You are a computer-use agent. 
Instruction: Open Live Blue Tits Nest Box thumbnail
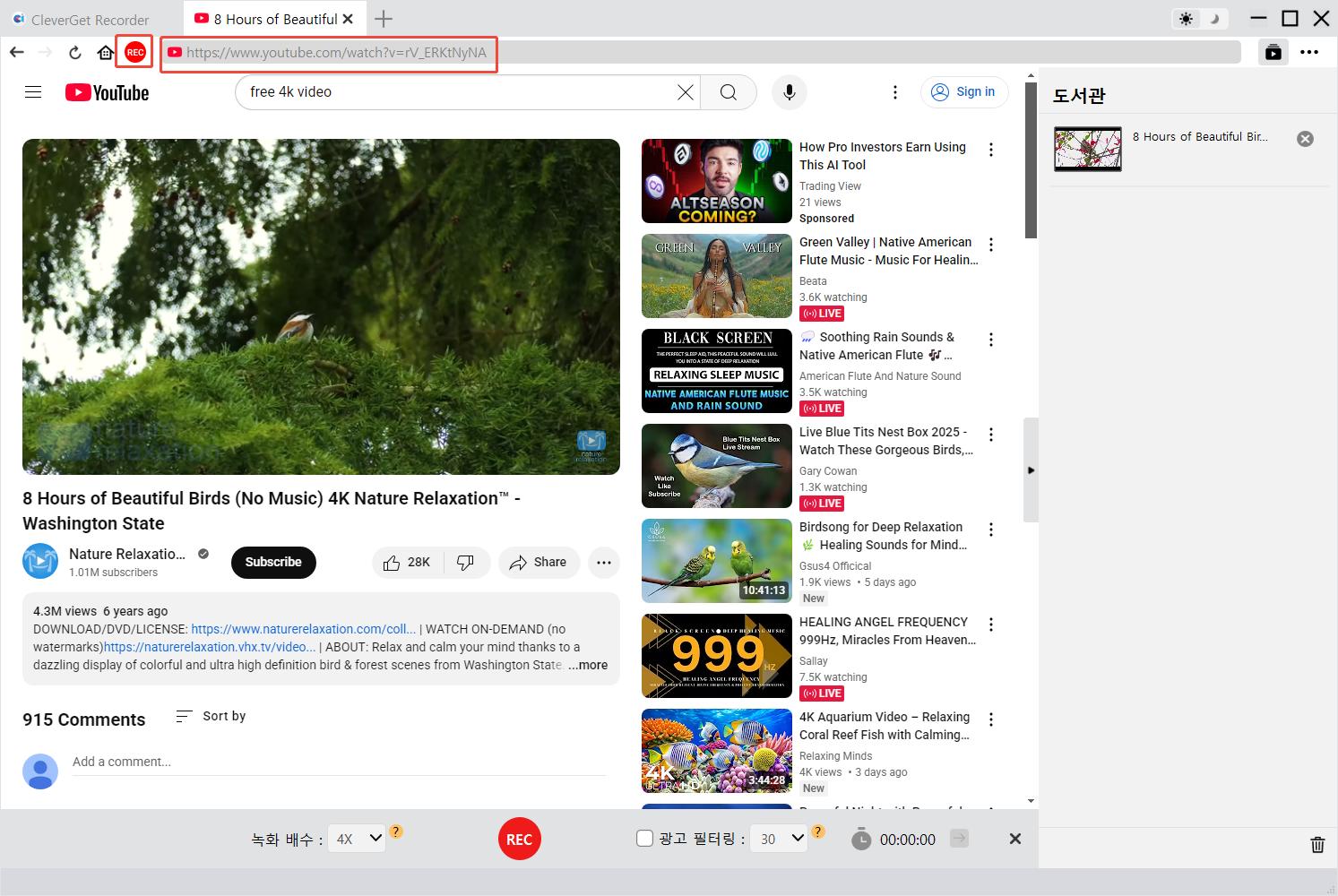[x=717, y=466]
